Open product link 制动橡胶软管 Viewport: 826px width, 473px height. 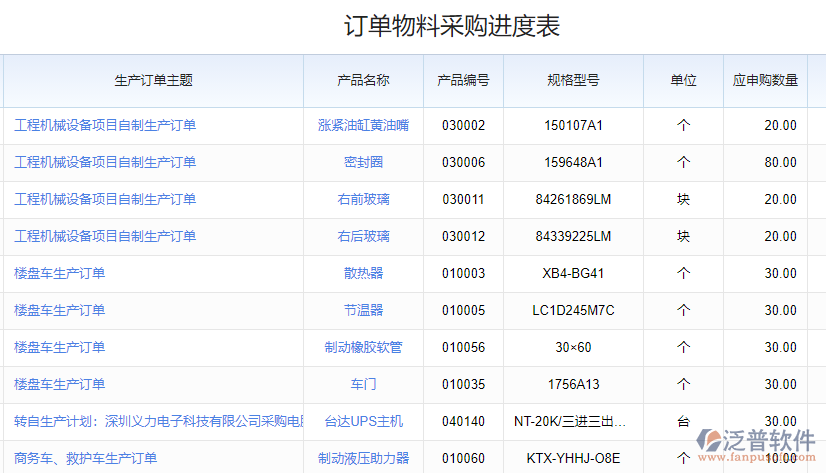tap(363, 347)
